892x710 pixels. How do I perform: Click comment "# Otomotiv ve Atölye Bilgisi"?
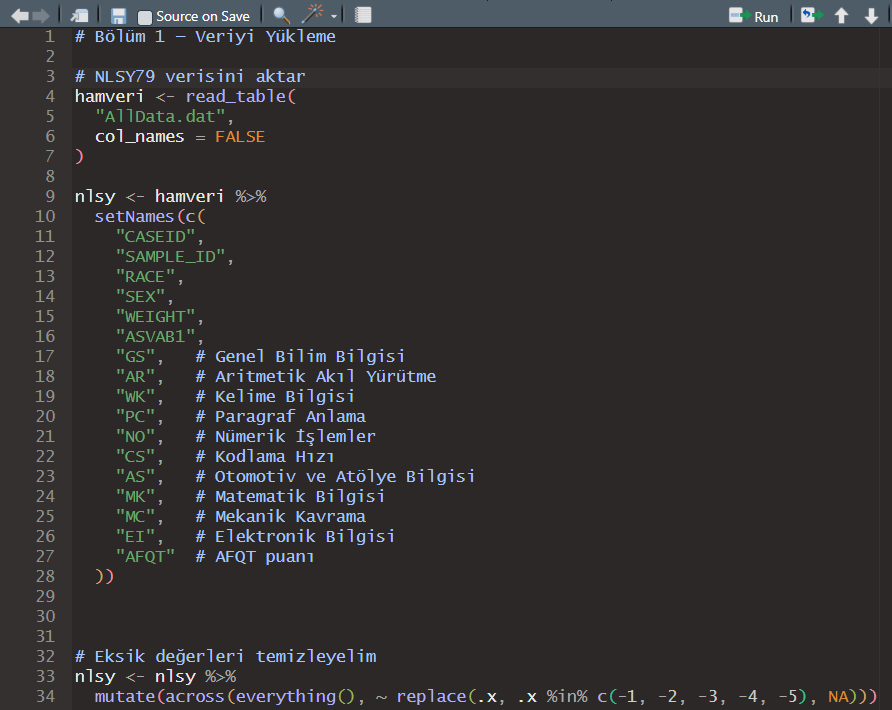click(x=335, y=476)
